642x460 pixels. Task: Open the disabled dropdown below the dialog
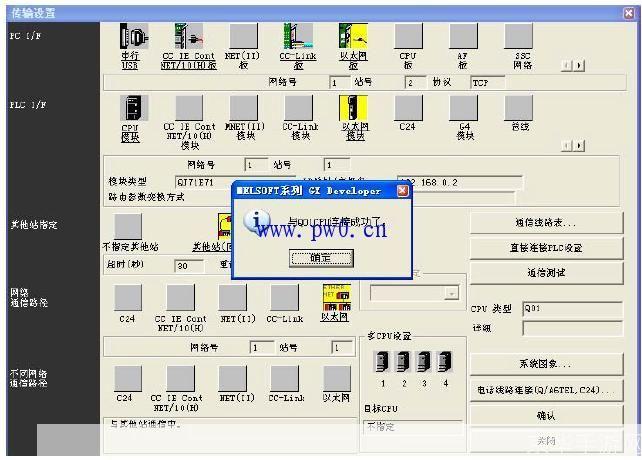click(x=414, y=293)
